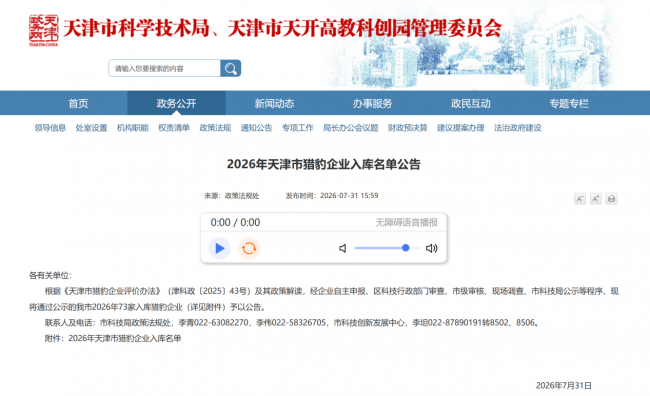Open the 政策法规 submenu link
The width and height of the screenshot is (650, 396).
[x=215, y=128]
